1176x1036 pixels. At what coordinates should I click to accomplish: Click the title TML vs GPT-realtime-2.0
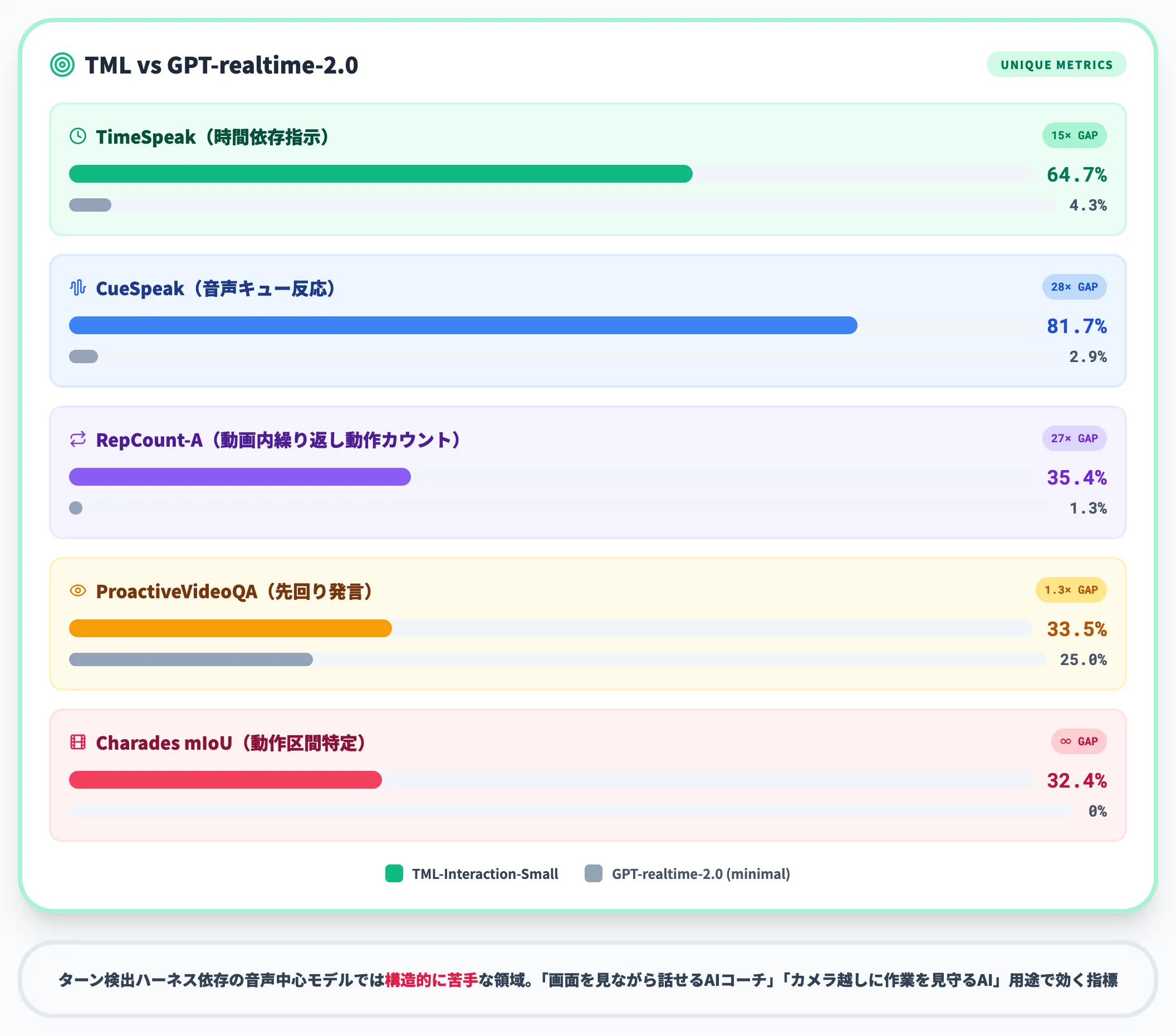click(x=222, y=65)
